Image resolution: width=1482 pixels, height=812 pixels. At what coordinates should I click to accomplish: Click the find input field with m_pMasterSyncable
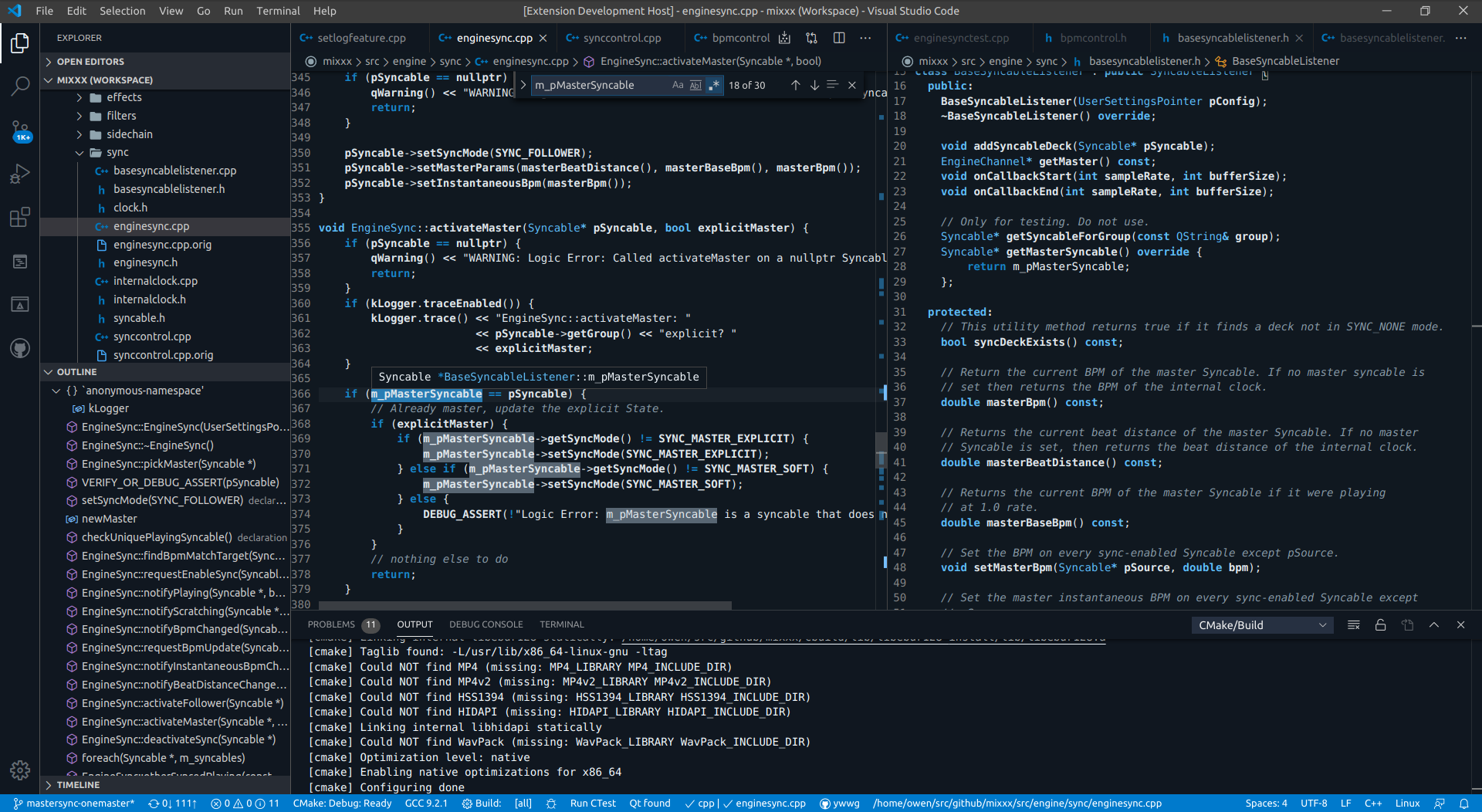[x=600, y=85]
